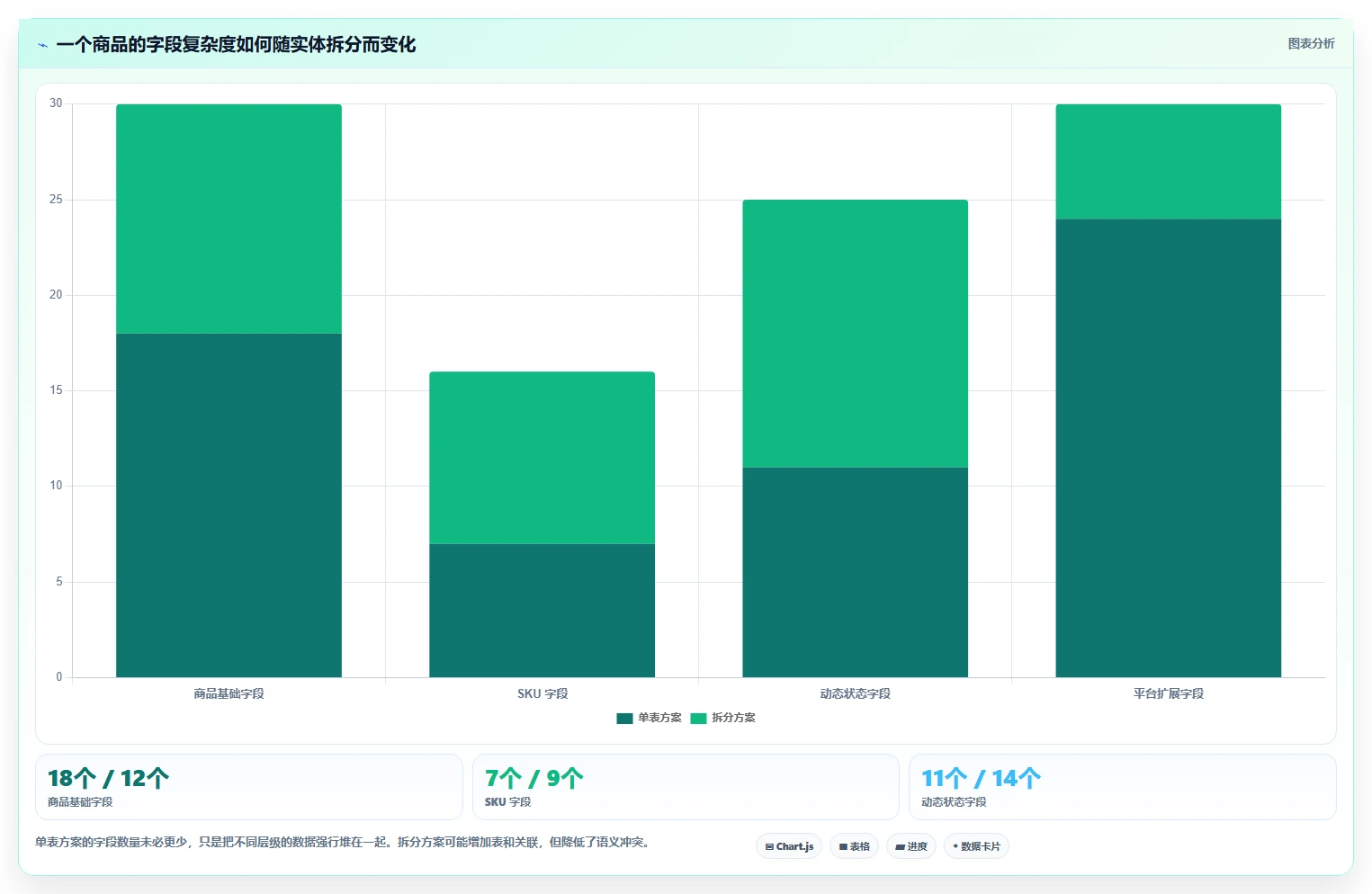Click the green segment of the 动态状态字段 bar

(855, 334)
